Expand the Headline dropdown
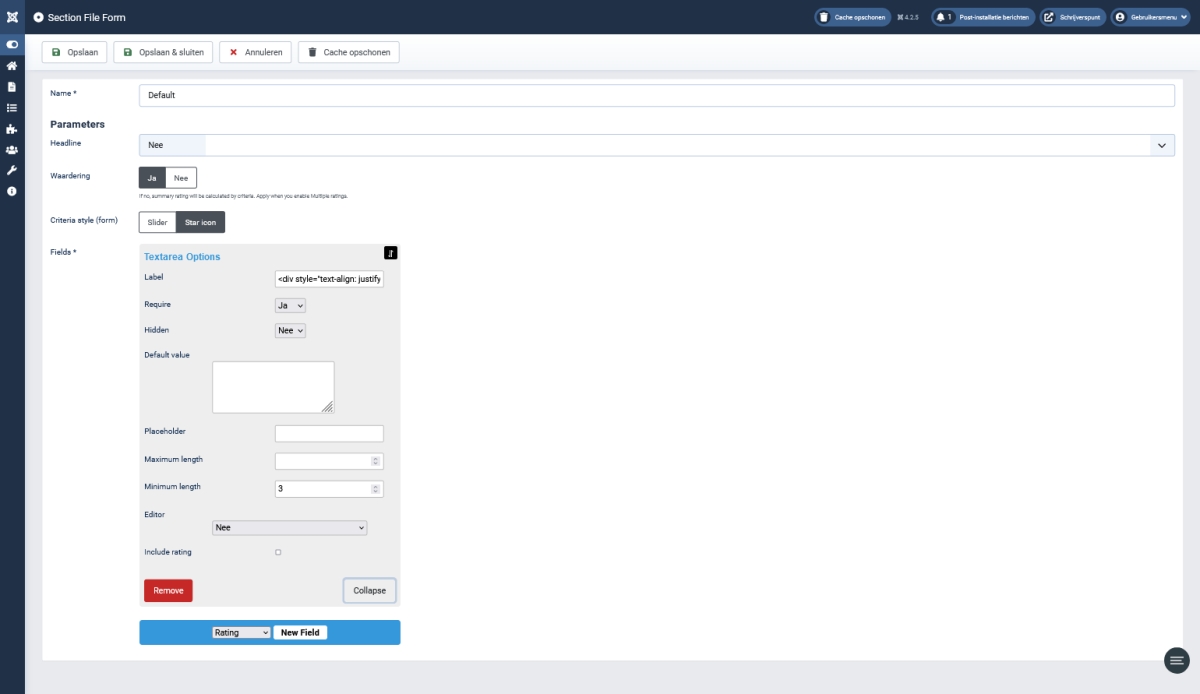This screenshot has width=1200, height=694. pos(1161,146)
